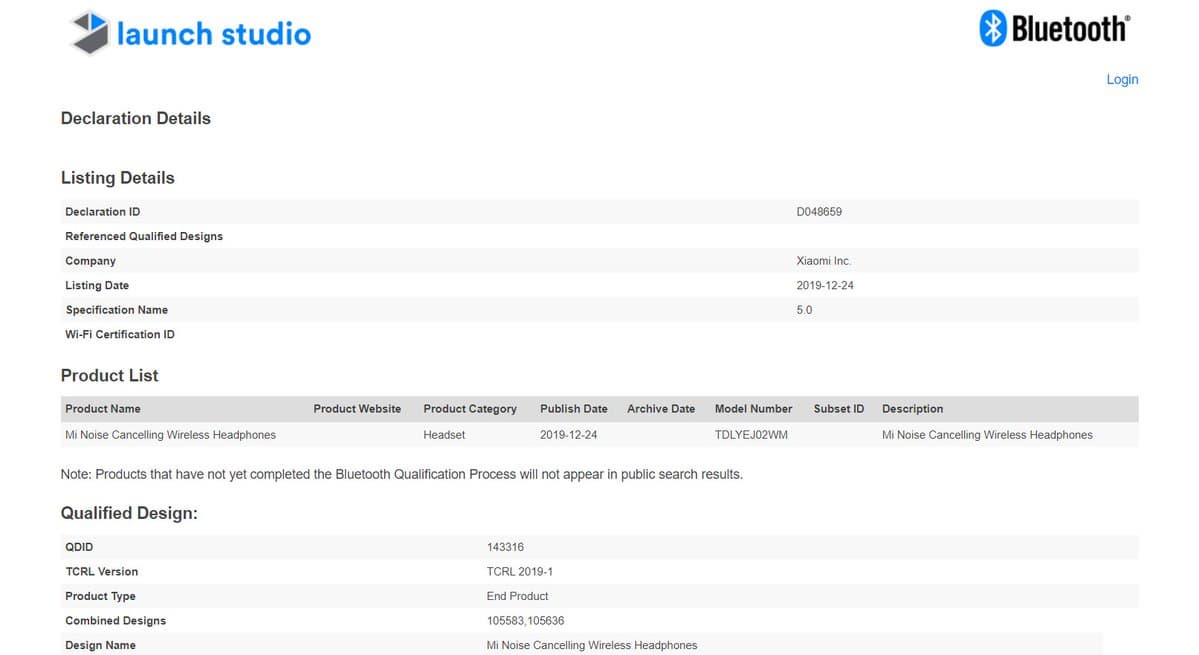This screenshot has height=655, width=1199.
Task: Select listing date 2019-12-24 in Listing Details
Action: pos(825,285)
